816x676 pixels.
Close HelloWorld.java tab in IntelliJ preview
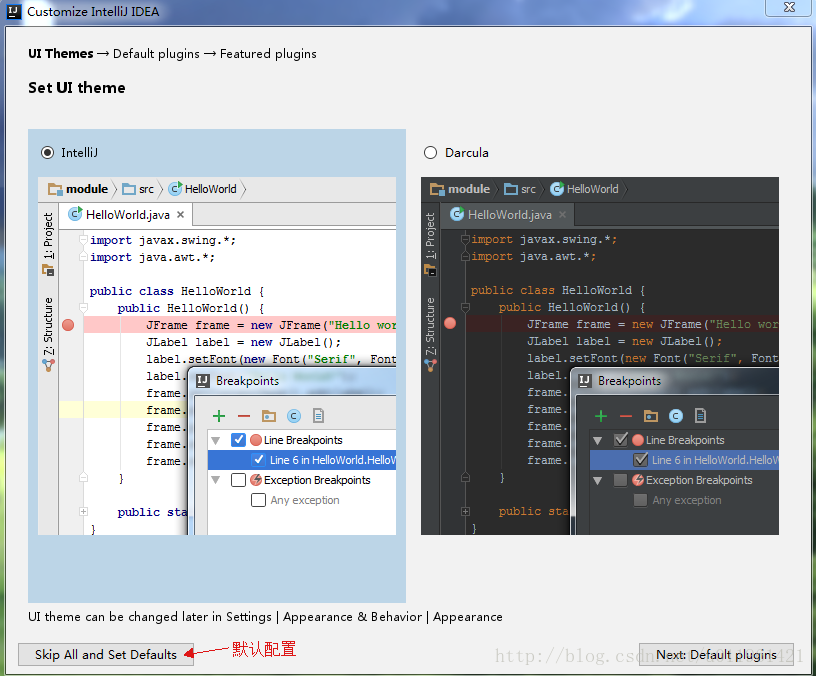coord(181,214)
